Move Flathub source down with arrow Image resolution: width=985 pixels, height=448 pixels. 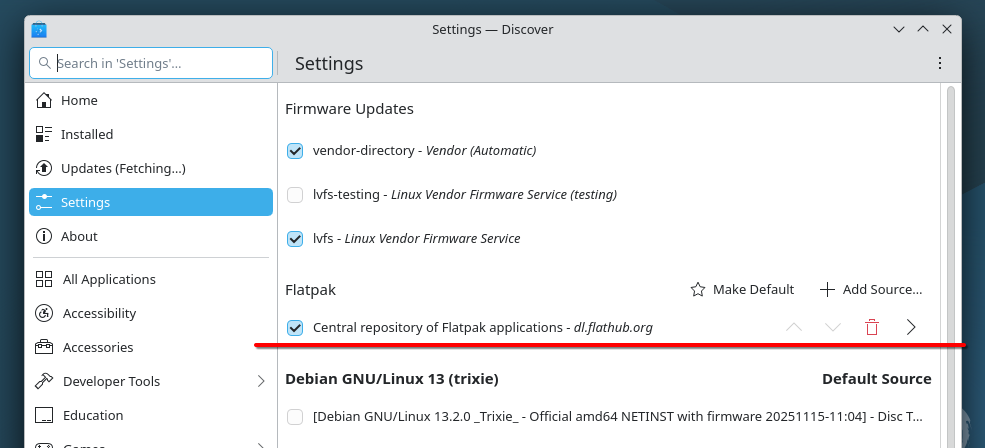coord(833,327)
